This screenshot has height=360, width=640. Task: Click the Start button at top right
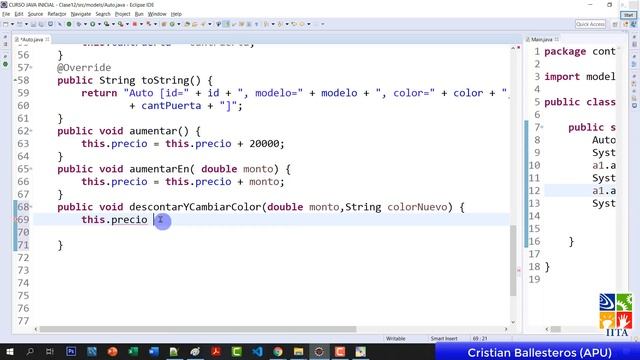coord(628,15)
